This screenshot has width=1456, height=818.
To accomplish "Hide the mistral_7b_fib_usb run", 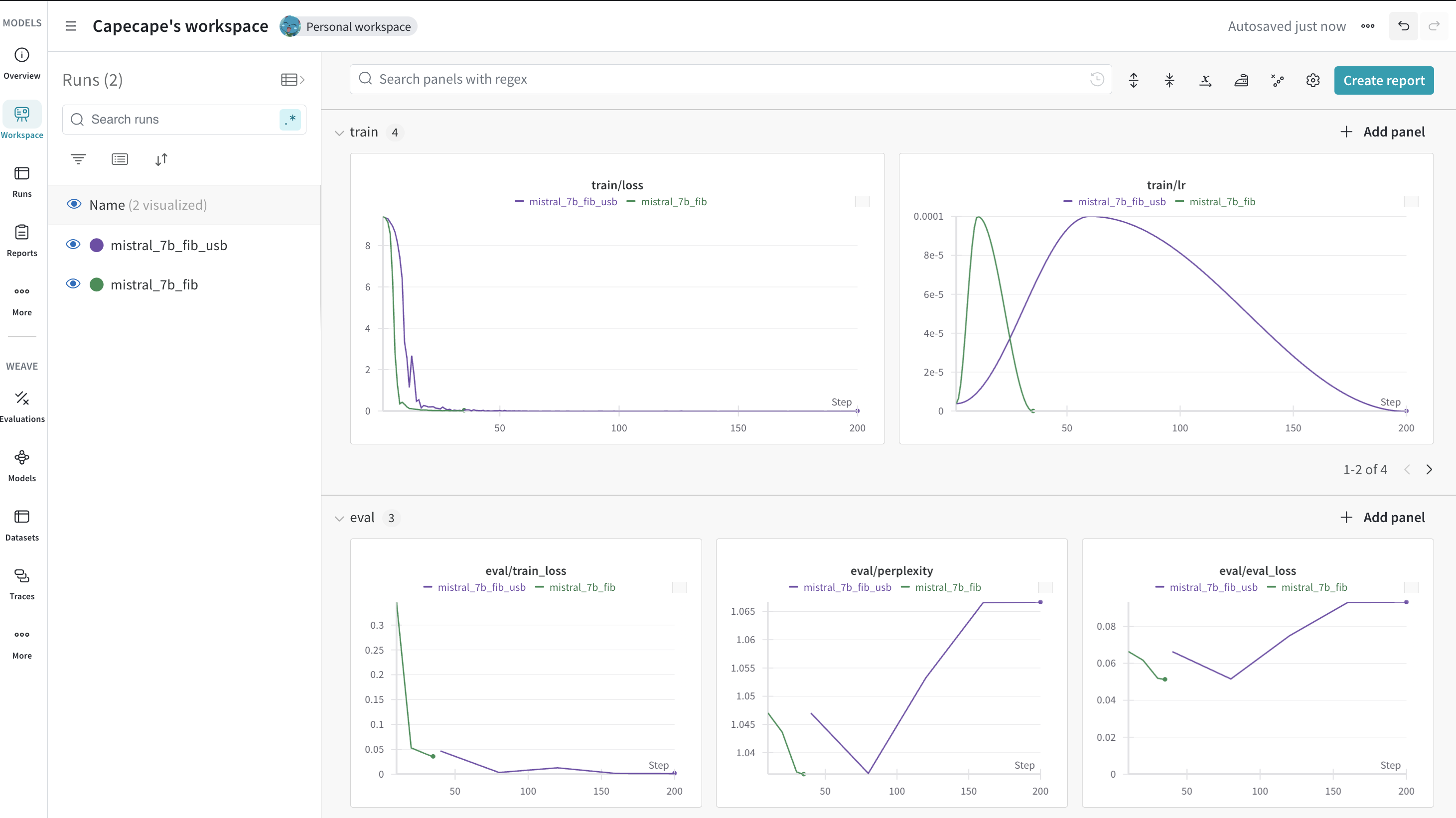I will (x=73, y=245).
